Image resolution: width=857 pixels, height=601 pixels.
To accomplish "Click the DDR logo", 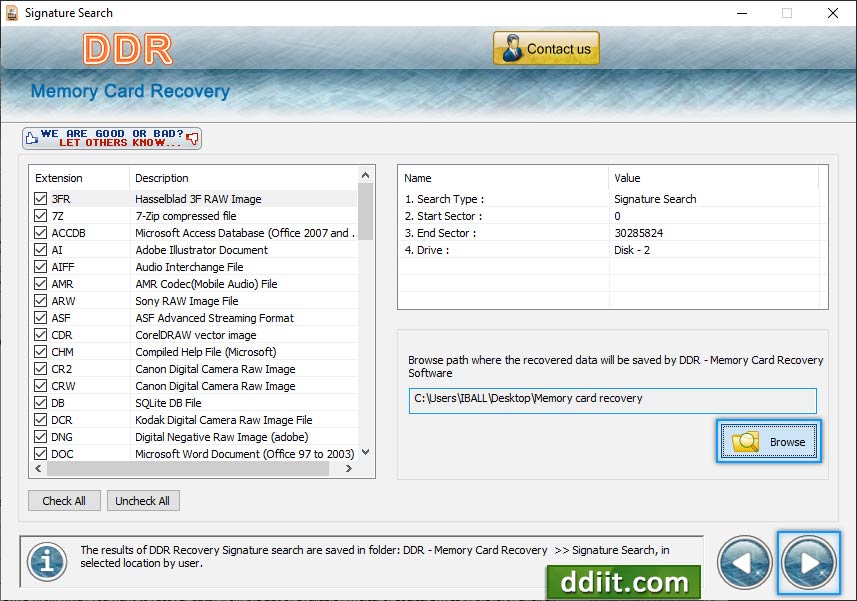I will [x=128, y=48].
